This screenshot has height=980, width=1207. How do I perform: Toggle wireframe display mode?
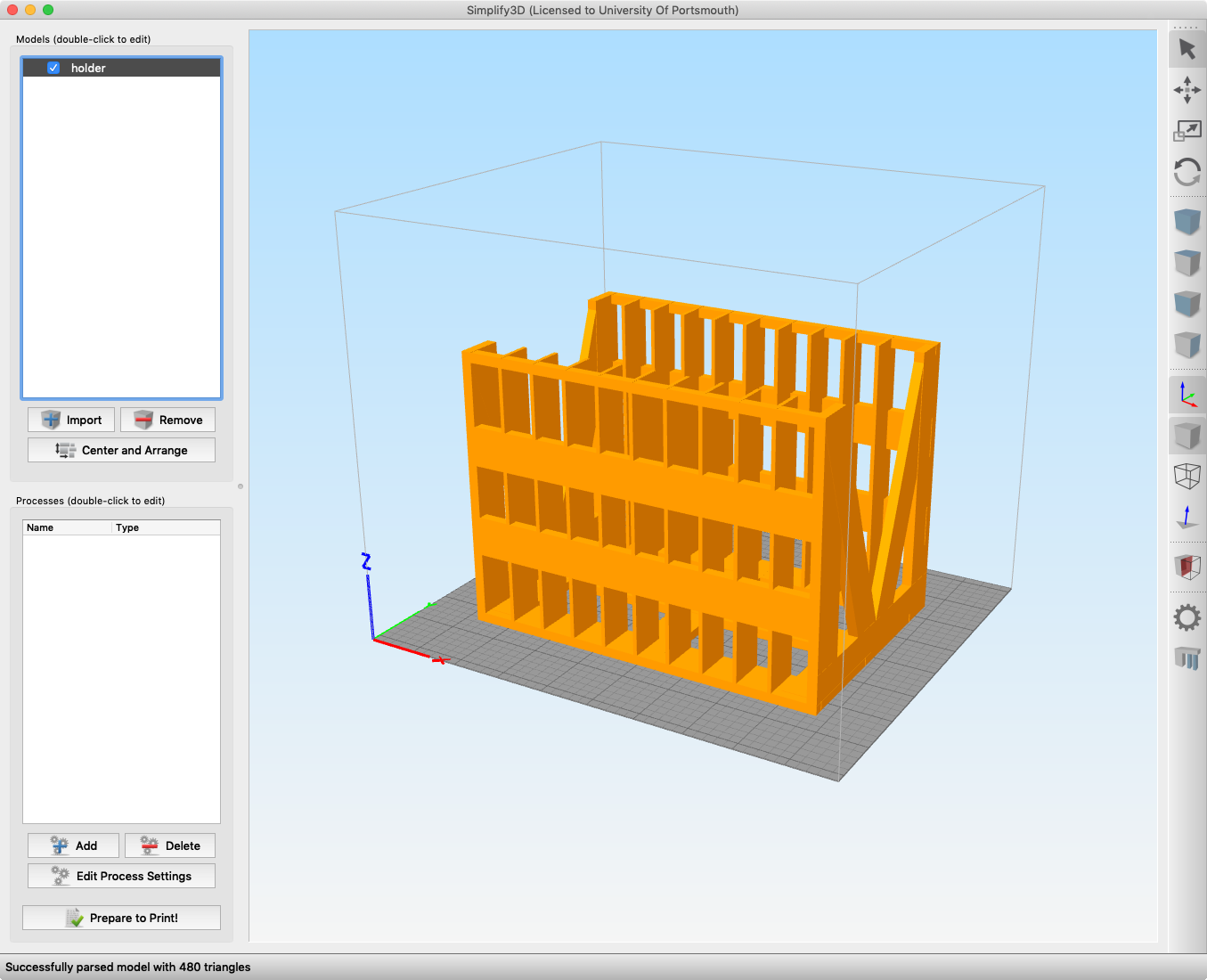tap(1187, 477)
